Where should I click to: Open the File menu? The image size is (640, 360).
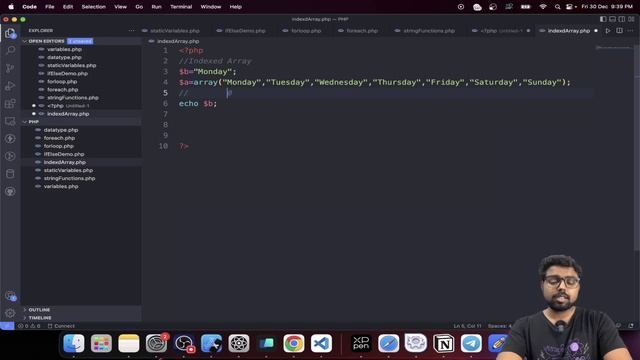point(50,7)
